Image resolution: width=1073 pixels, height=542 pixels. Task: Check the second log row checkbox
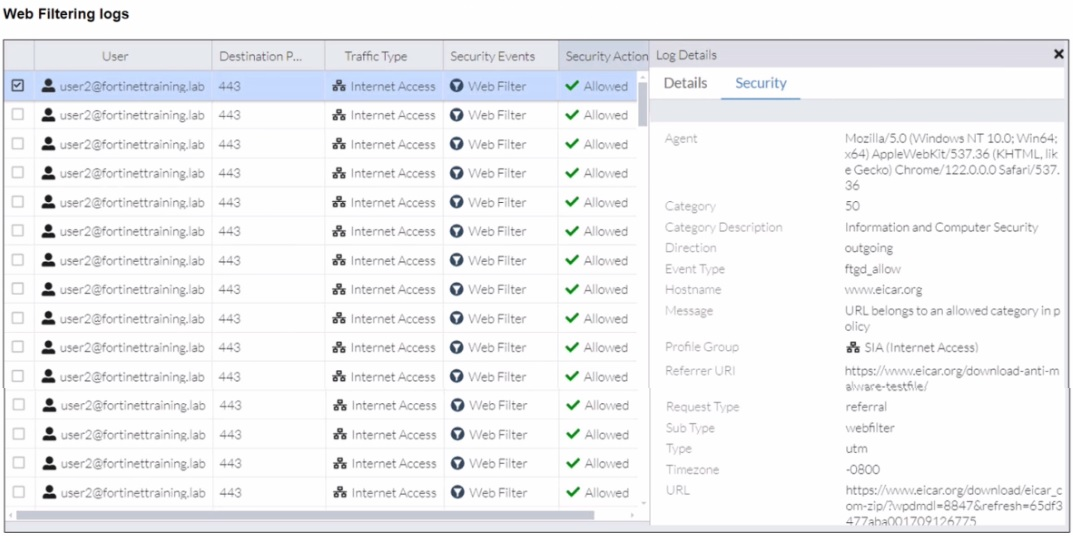coord(18,115)
